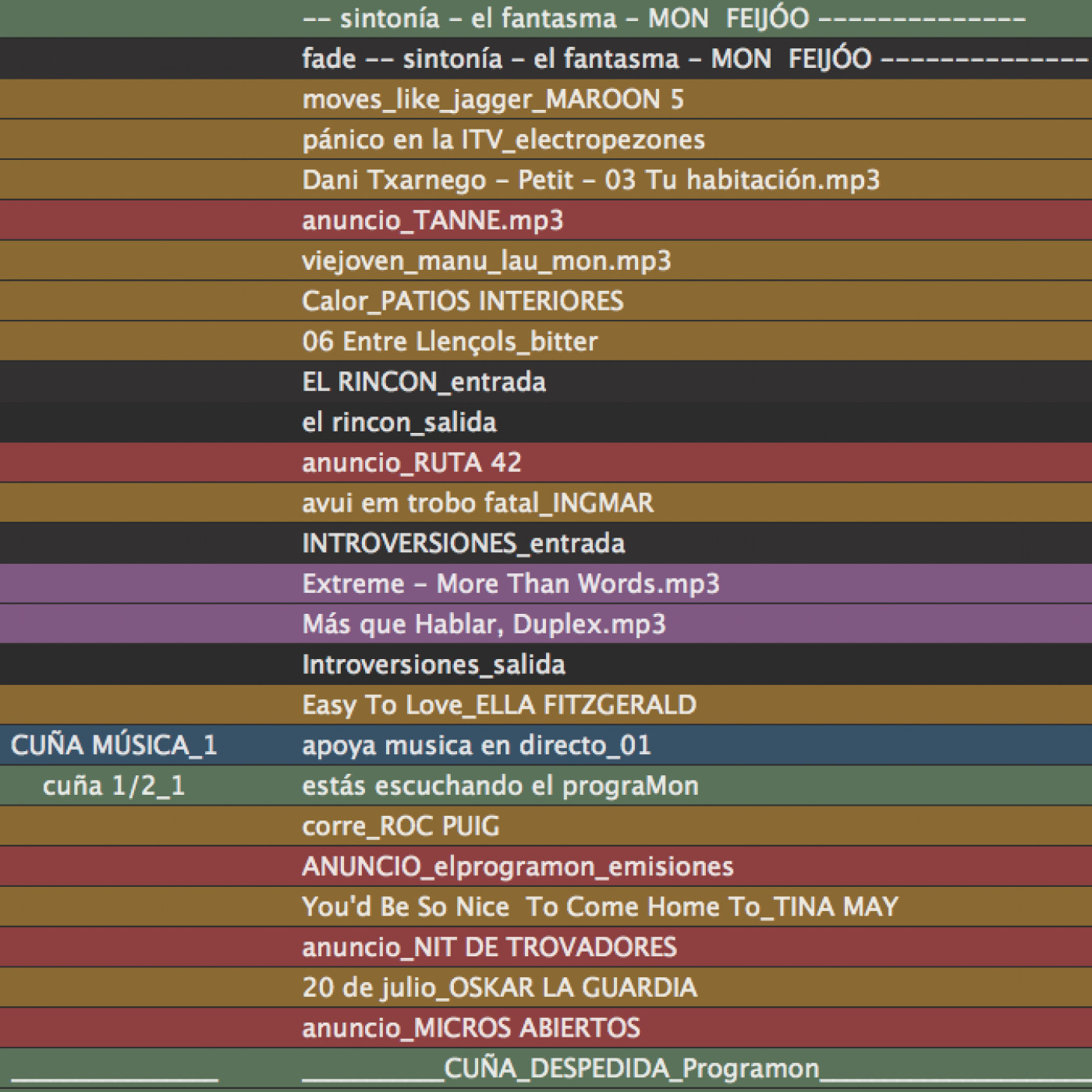Select Más que Hablar, Duplex.mp3
Image resolution: width=1092 pixels, height=1092 pixels.
(x=484, y=625)
